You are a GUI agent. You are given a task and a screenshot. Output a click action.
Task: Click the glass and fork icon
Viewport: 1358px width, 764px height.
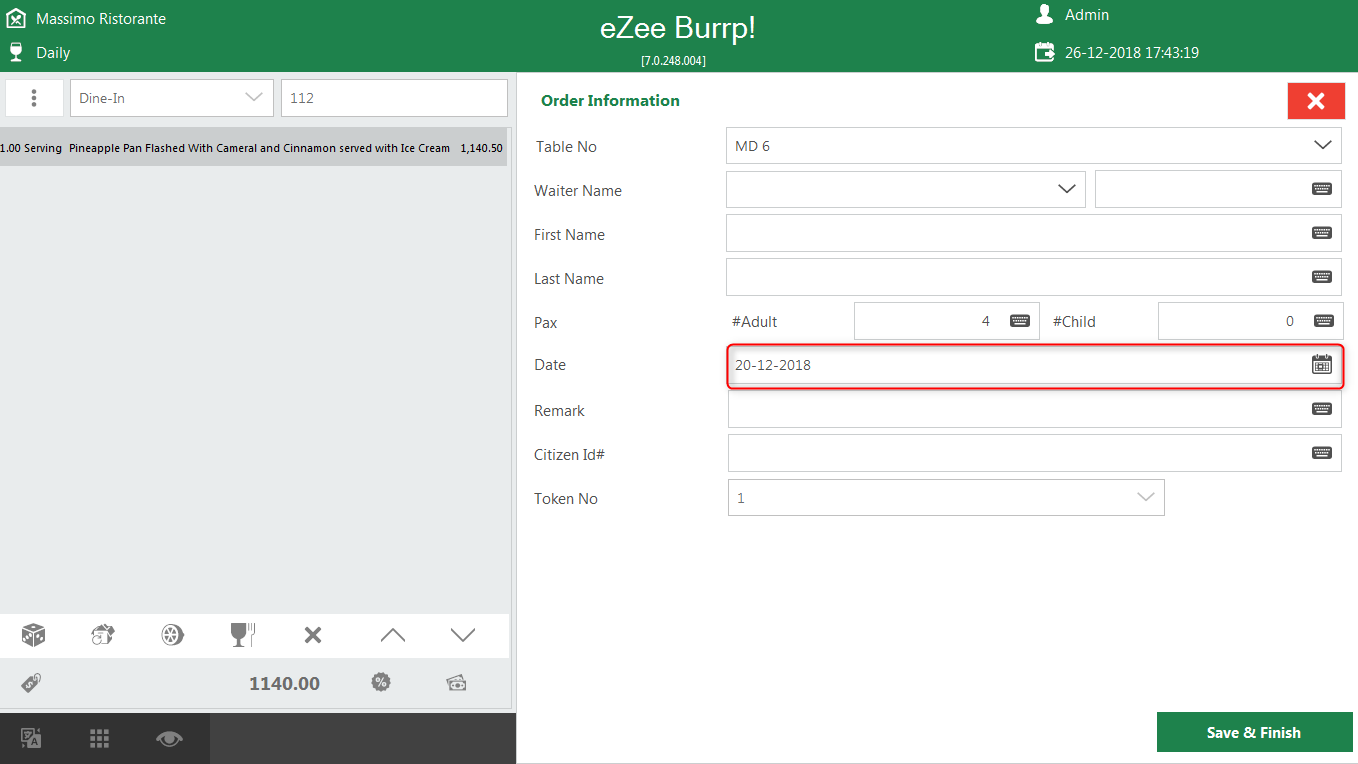243,635
